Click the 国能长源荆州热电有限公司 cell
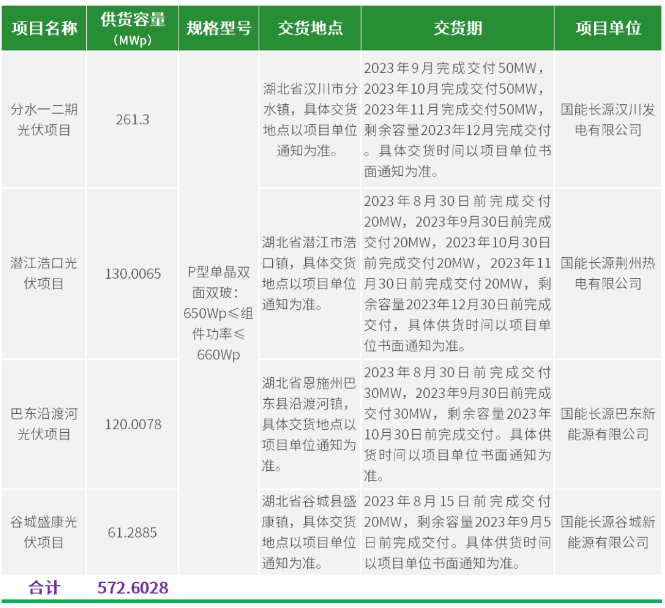This screenshot has width=665, height=608. coord(608,273)
